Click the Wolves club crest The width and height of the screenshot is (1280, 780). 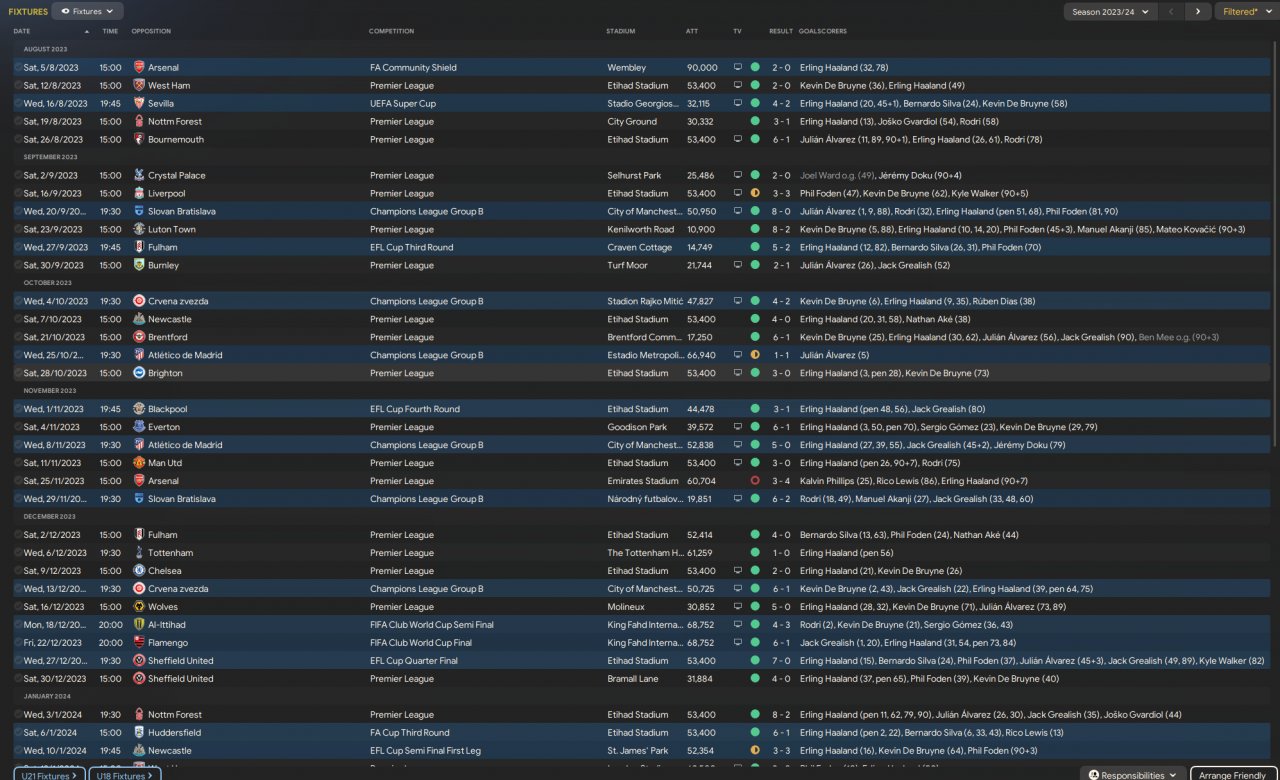tap(139, 607)
